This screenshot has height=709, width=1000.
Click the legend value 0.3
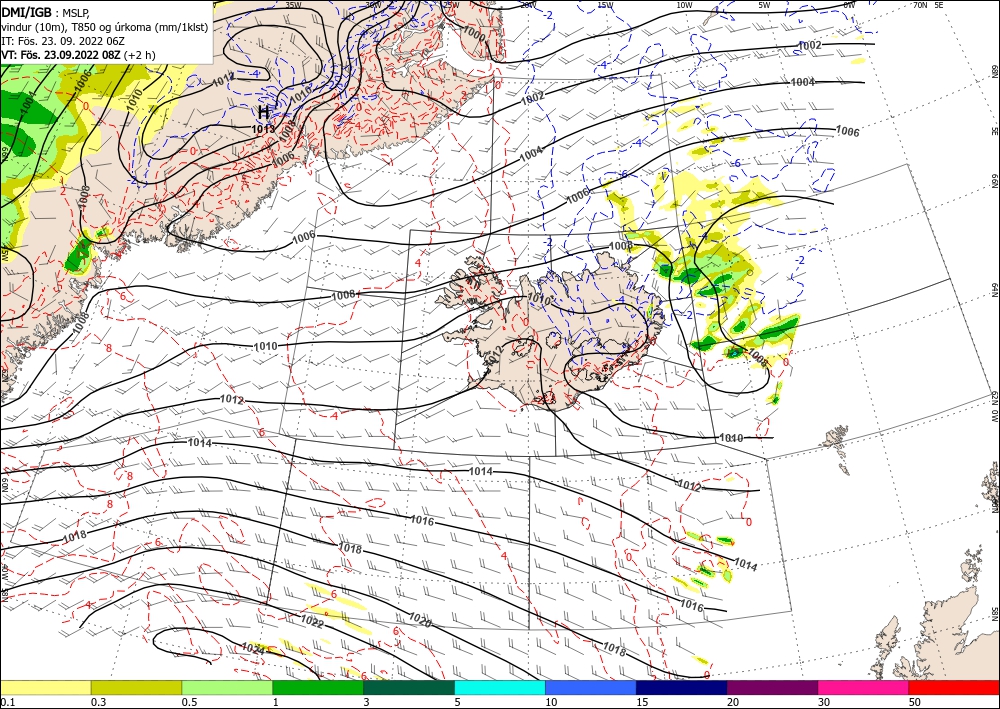point(98,702)
